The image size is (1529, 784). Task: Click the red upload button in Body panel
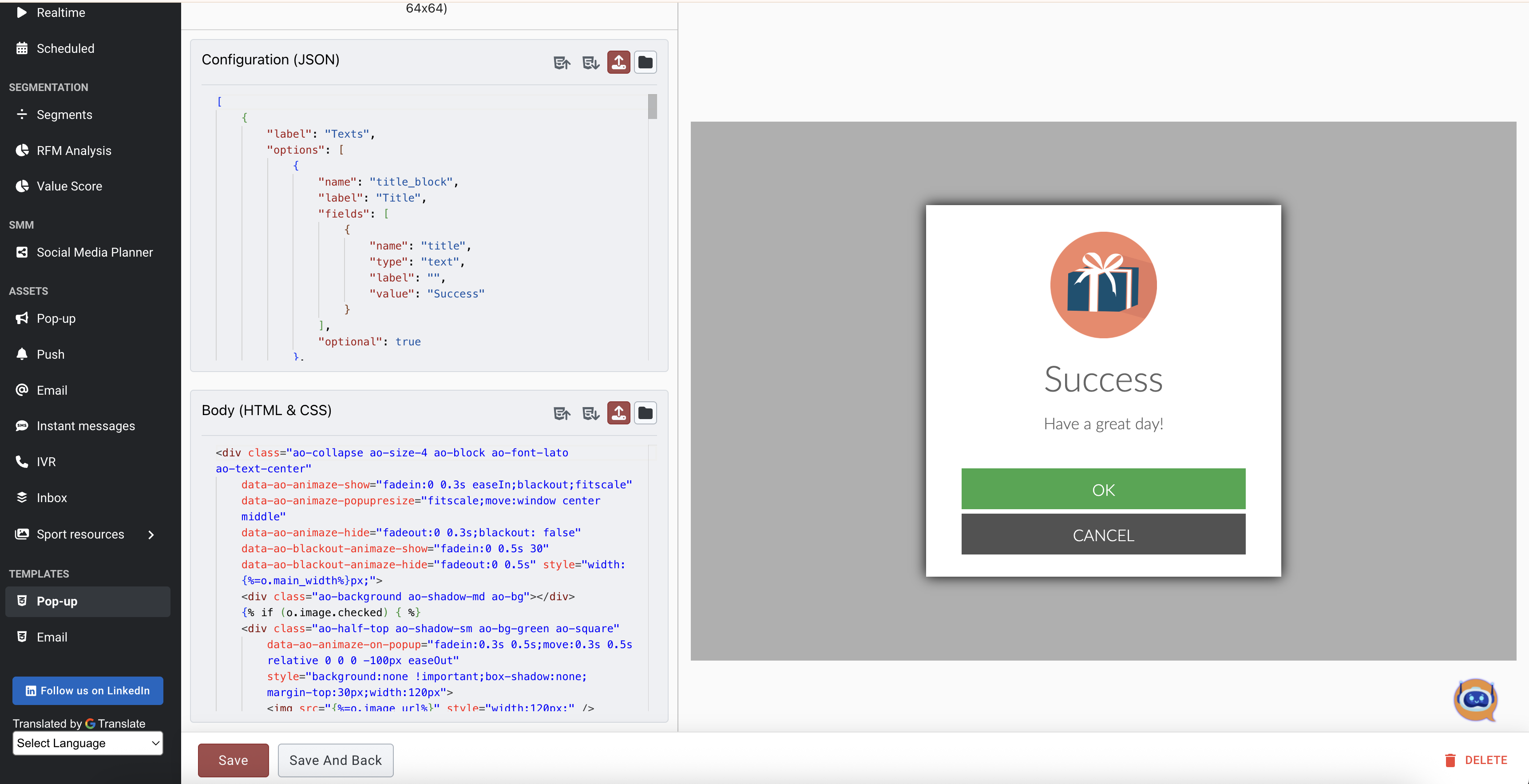click(x=618, y=413)
